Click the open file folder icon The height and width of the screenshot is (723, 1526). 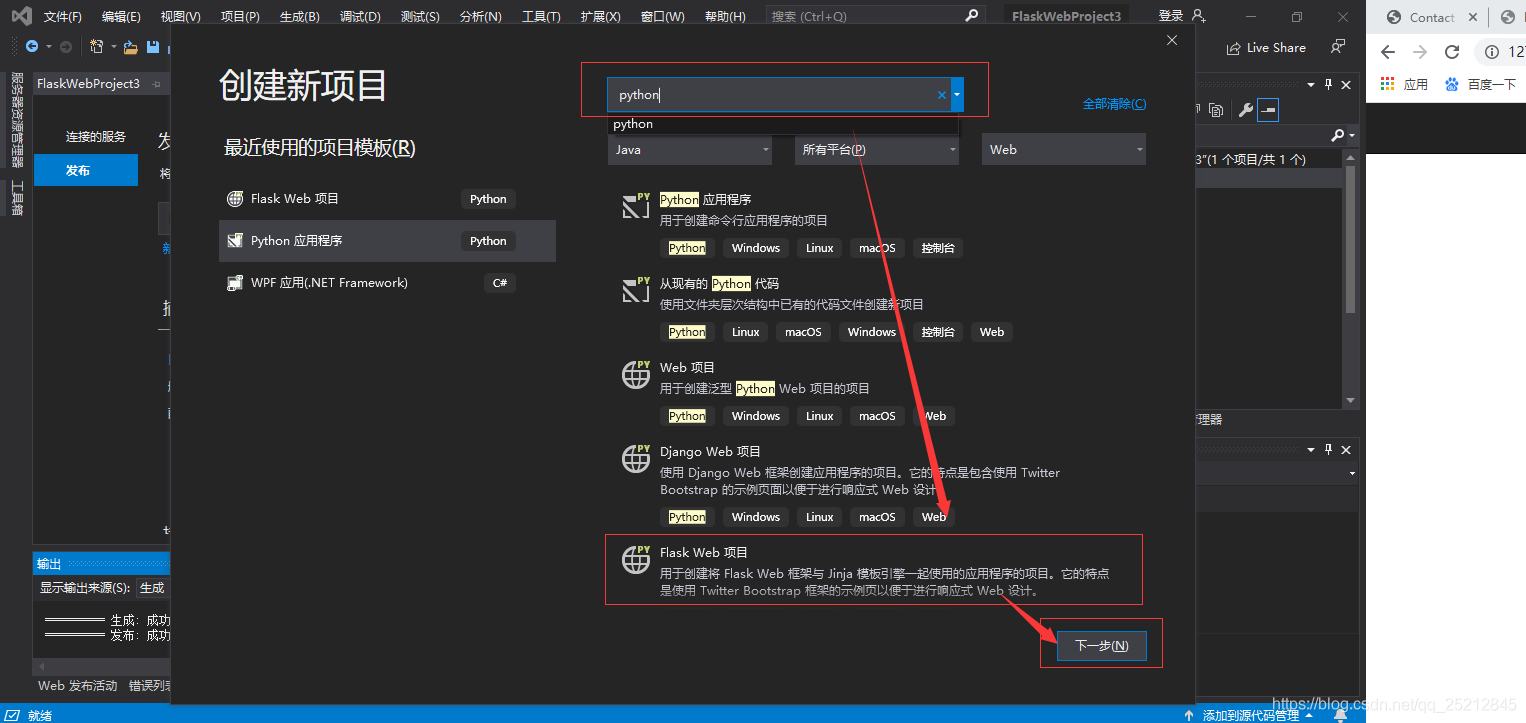131,47
